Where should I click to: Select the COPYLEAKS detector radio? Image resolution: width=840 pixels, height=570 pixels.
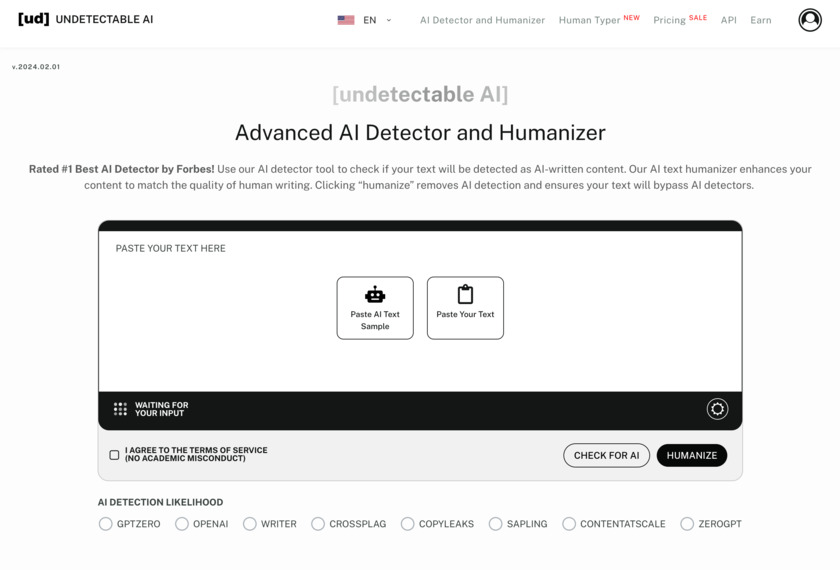pyautogui.click(x=408, y=523)
